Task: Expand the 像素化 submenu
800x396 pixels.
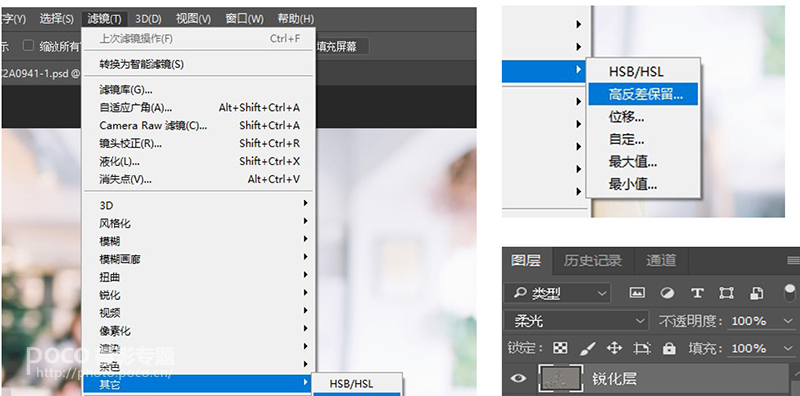Action: point(198,331)
